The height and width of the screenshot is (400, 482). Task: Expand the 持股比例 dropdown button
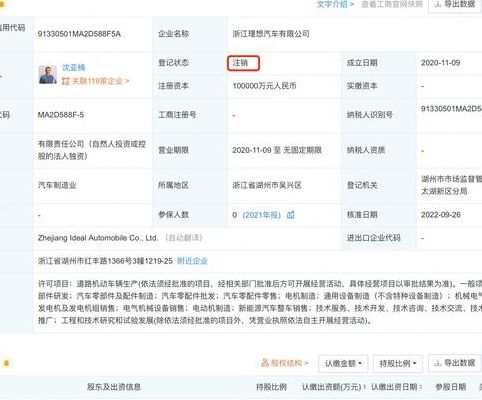point(398,363)
